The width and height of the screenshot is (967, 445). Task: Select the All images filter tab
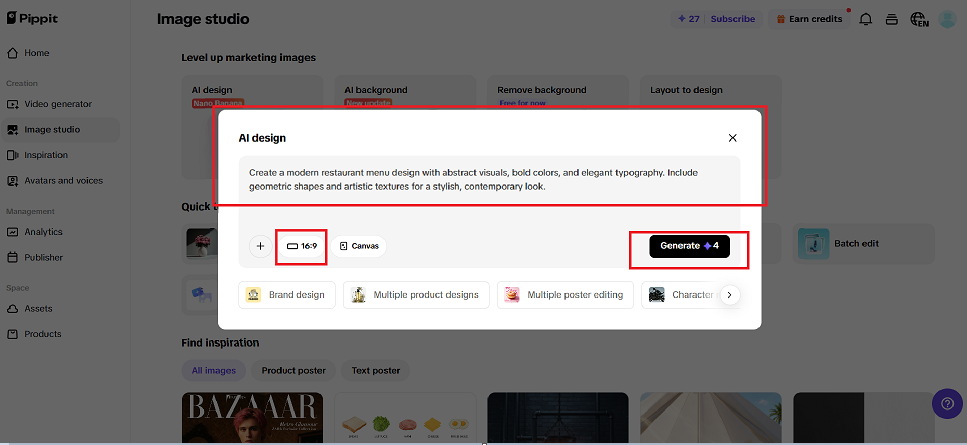[x=213, y=370]
